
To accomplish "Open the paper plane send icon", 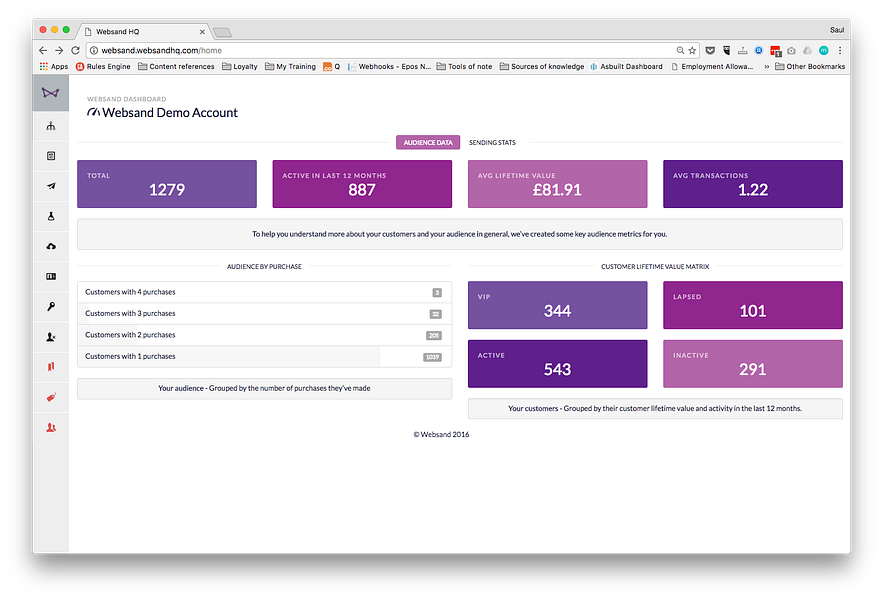I will [51, 186].
